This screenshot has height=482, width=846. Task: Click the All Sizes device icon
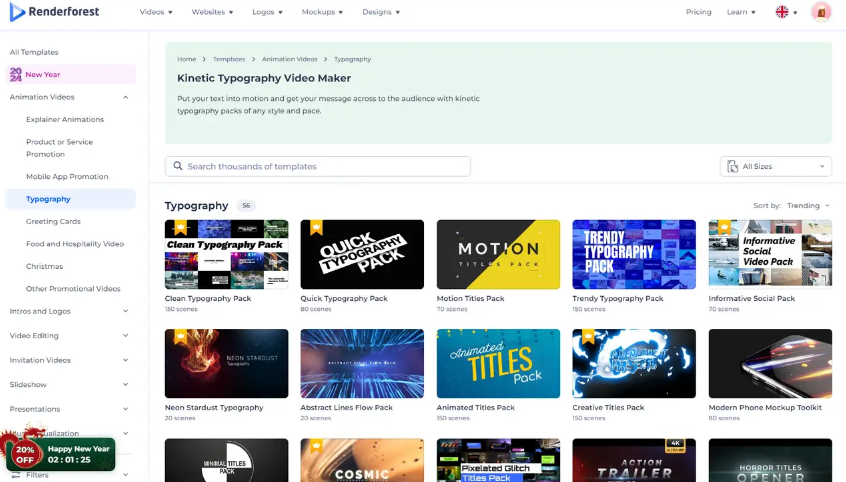(732, 166)
